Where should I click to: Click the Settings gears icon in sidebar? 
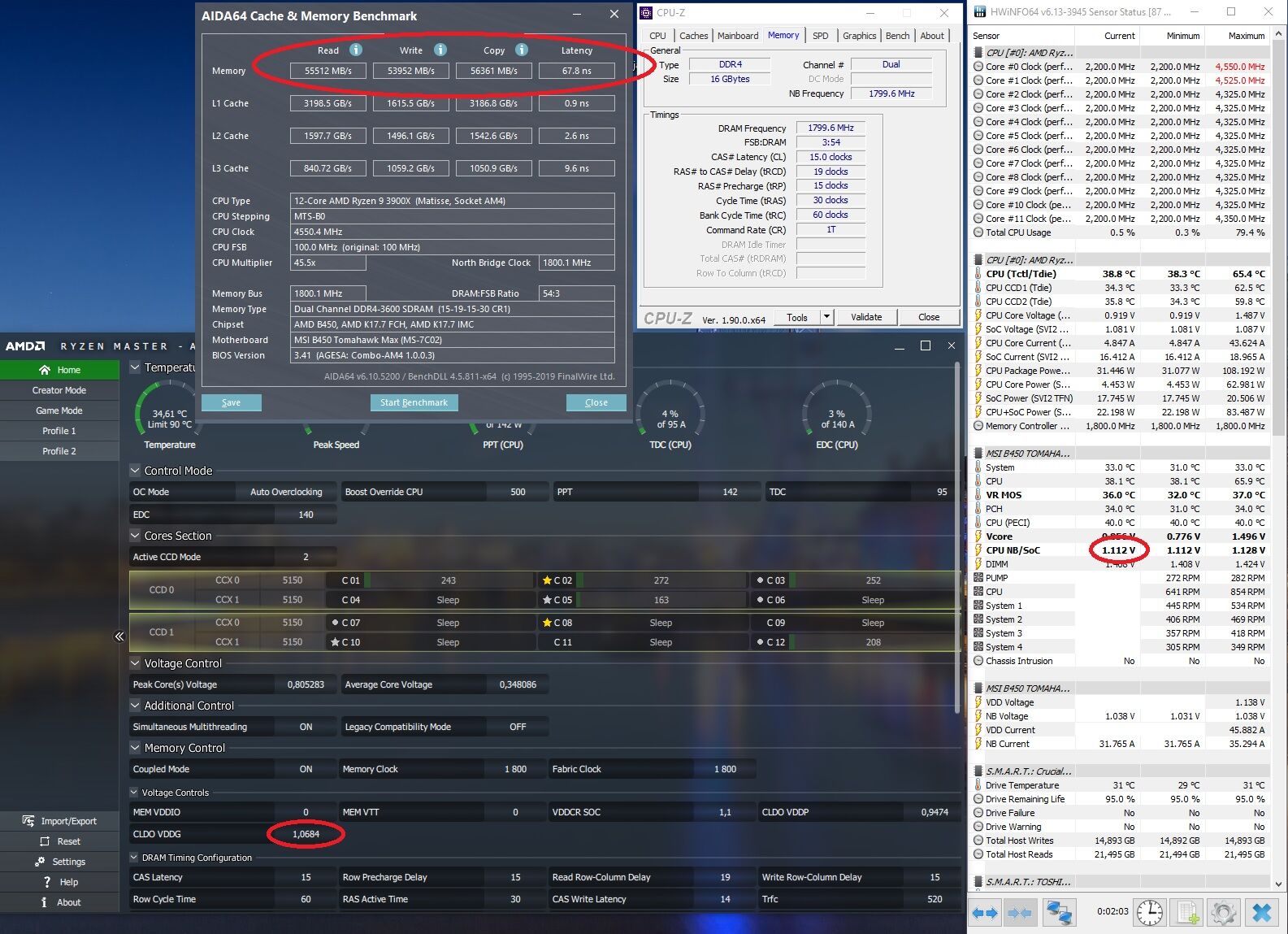point(39,862)
